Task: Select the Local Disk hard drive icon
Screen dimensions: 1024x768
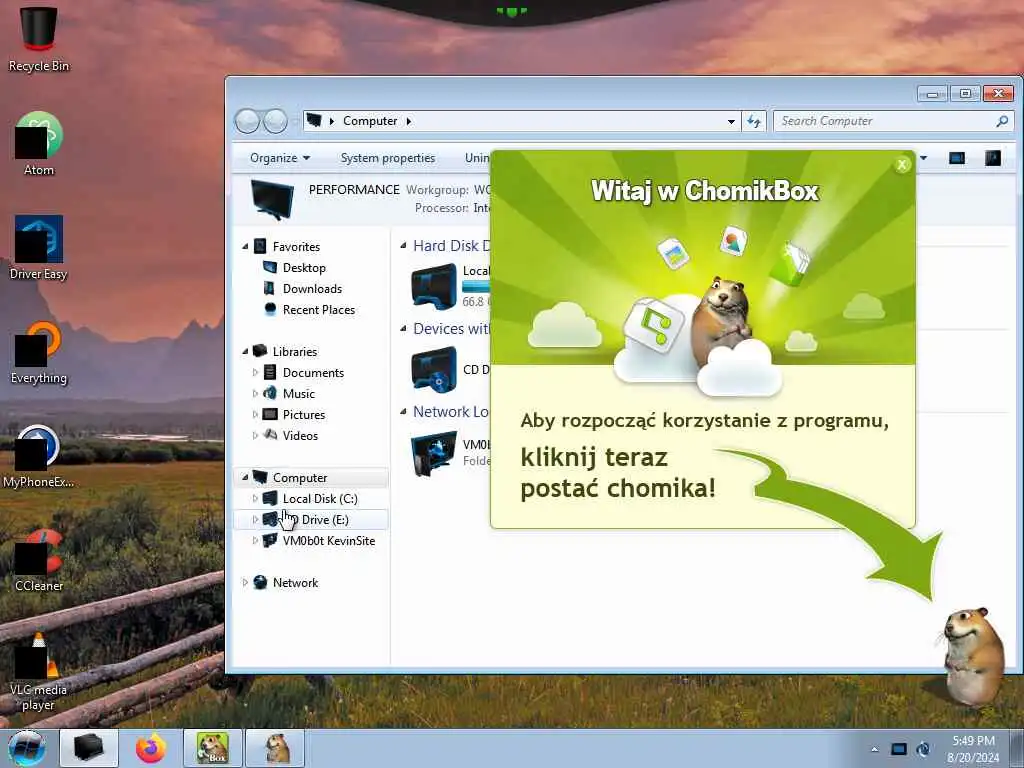Action: (434, 285)
